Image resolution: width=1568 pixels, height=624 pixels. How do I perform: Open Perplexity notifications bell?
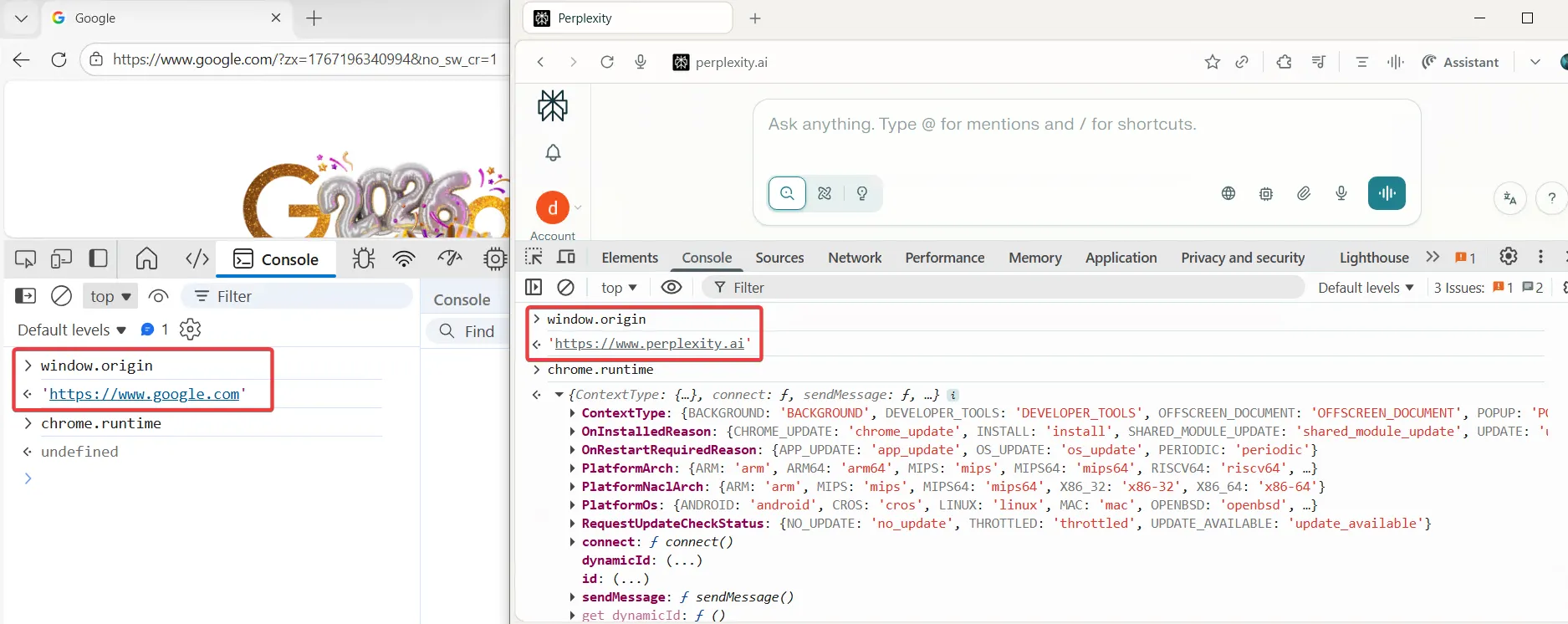(x=553, y=153)
